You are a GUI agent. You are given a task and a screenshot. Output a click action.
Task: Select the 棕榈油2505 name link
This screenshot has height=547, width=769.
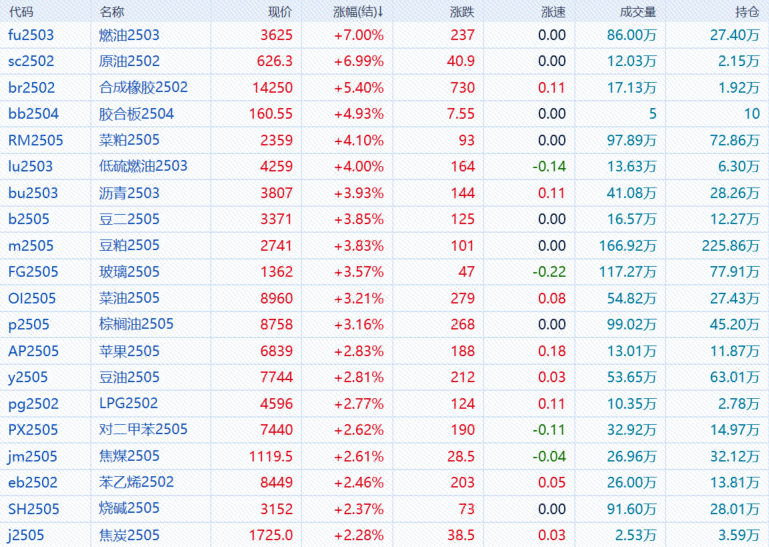(x=136, y=324)
